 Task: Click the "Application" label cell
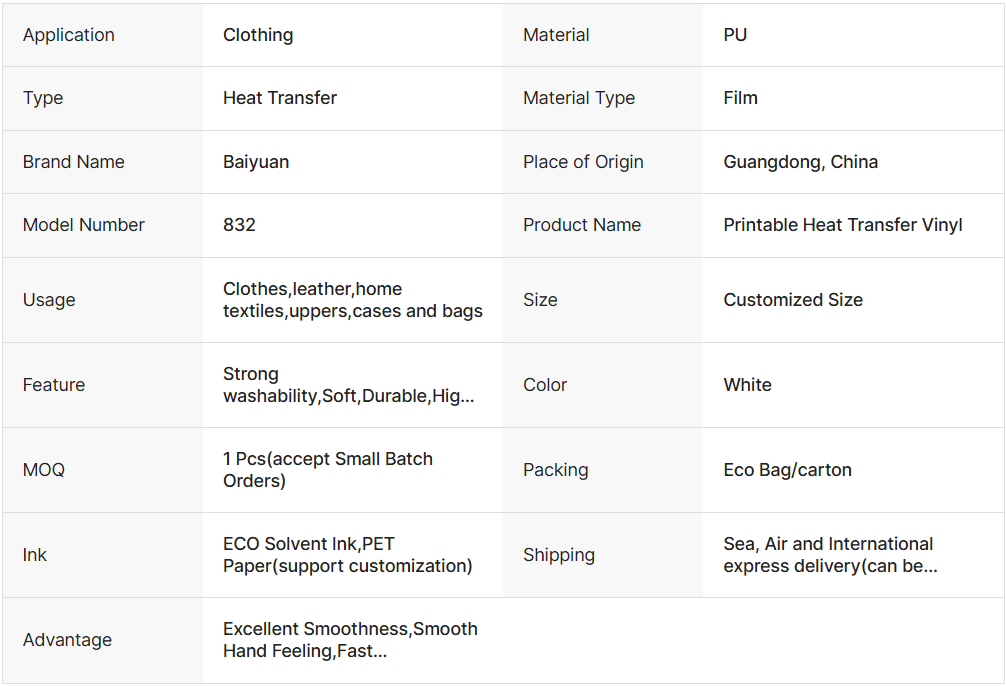point(69,35)
